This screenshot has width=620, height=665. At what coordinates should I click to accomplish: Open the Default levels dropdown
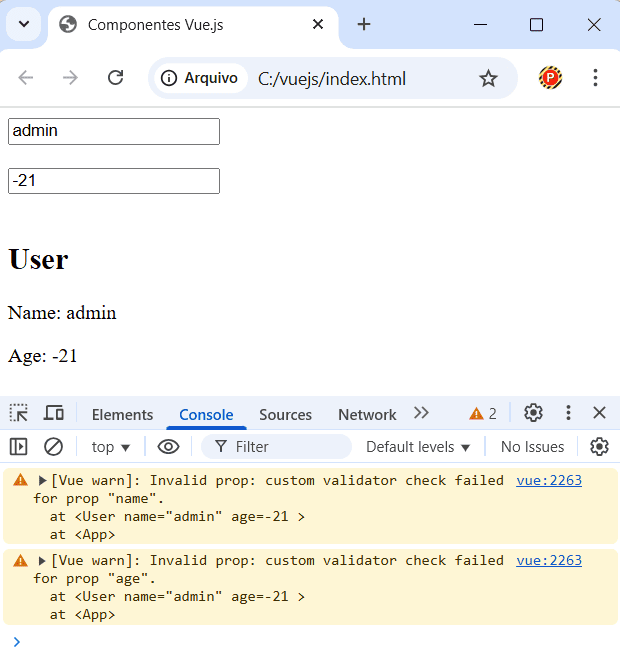[x=418, y=447]
